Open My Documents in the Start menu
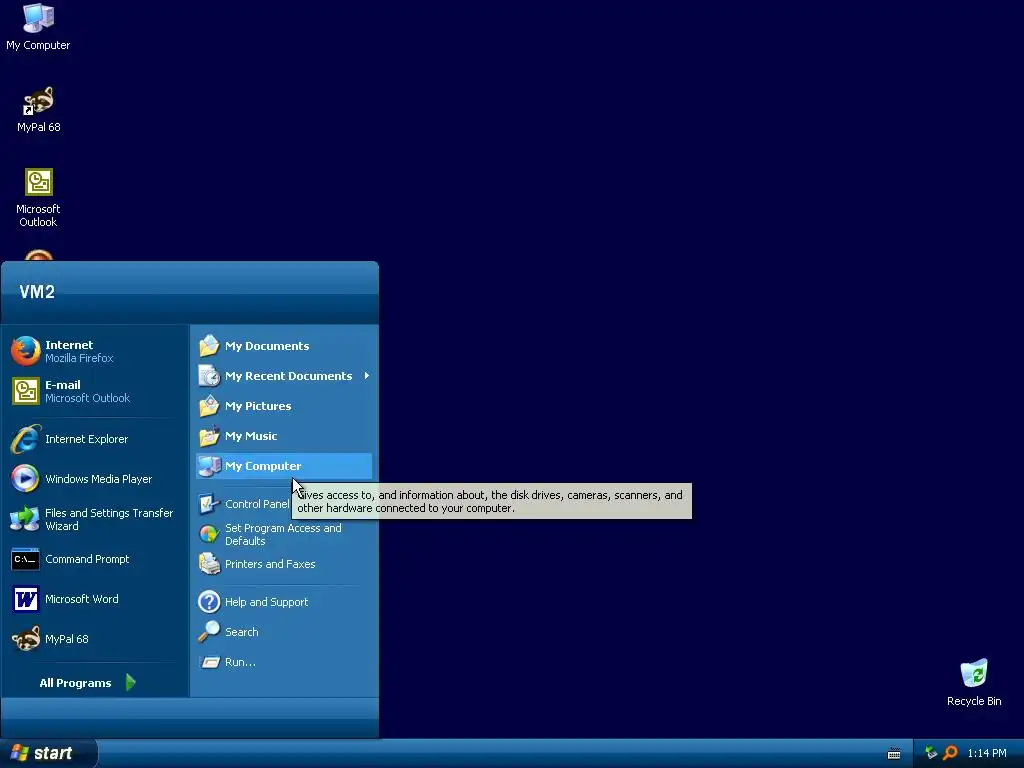The image size is (1024, 768). pyautogui.click(x=284, y=345)
